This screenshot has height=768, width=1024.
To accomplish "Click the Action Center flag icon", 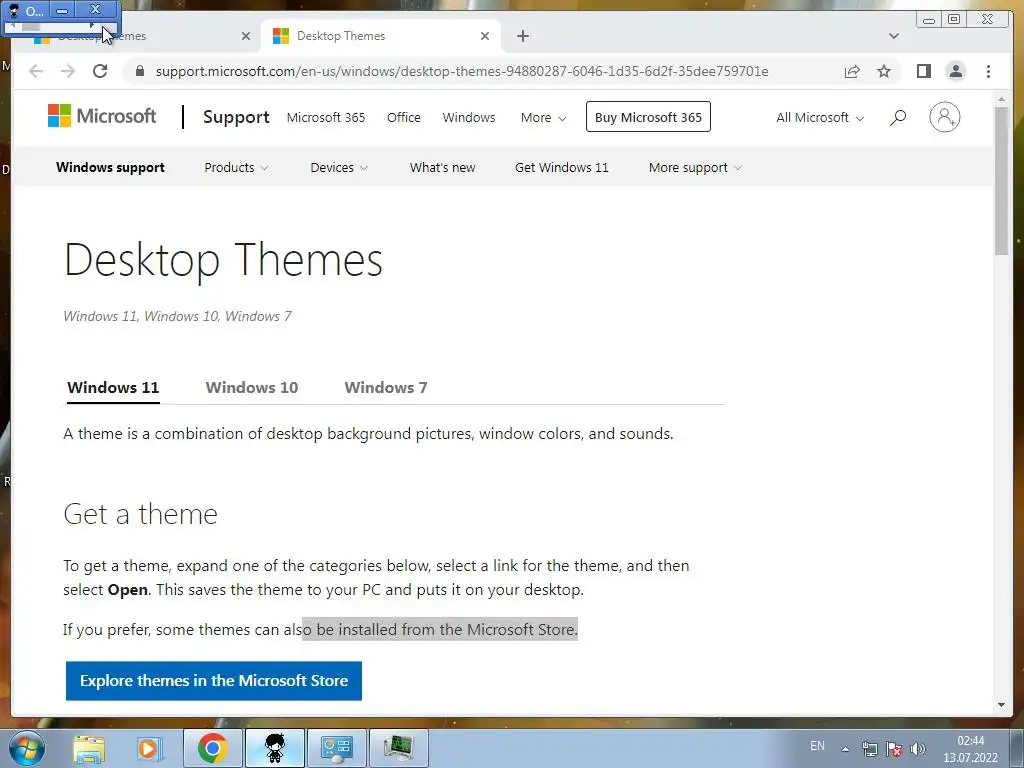I will pos(894,748).
